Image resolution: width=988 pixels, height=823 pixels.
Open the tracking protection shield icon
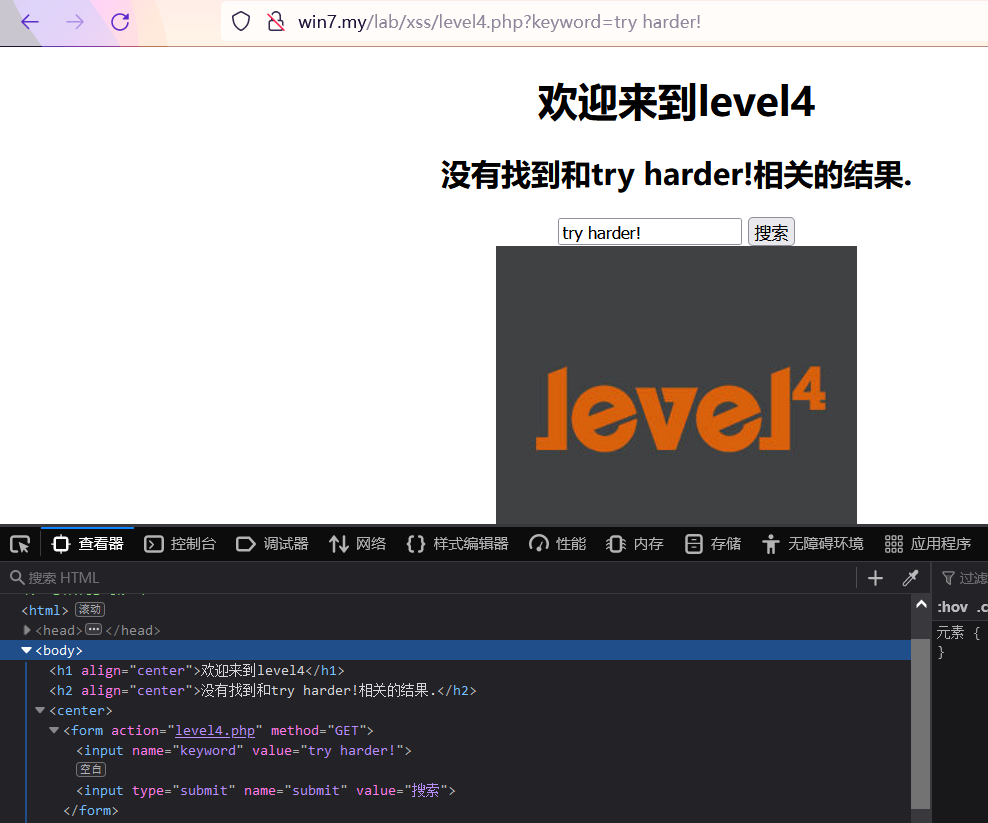click(240, 21)
